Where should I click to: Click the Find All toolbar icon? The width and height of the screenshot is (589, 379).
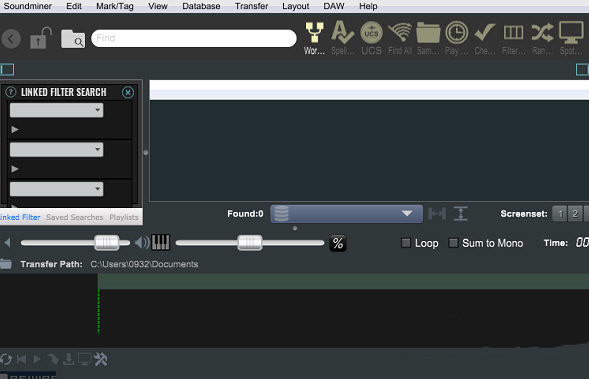(x=400, y=38)
